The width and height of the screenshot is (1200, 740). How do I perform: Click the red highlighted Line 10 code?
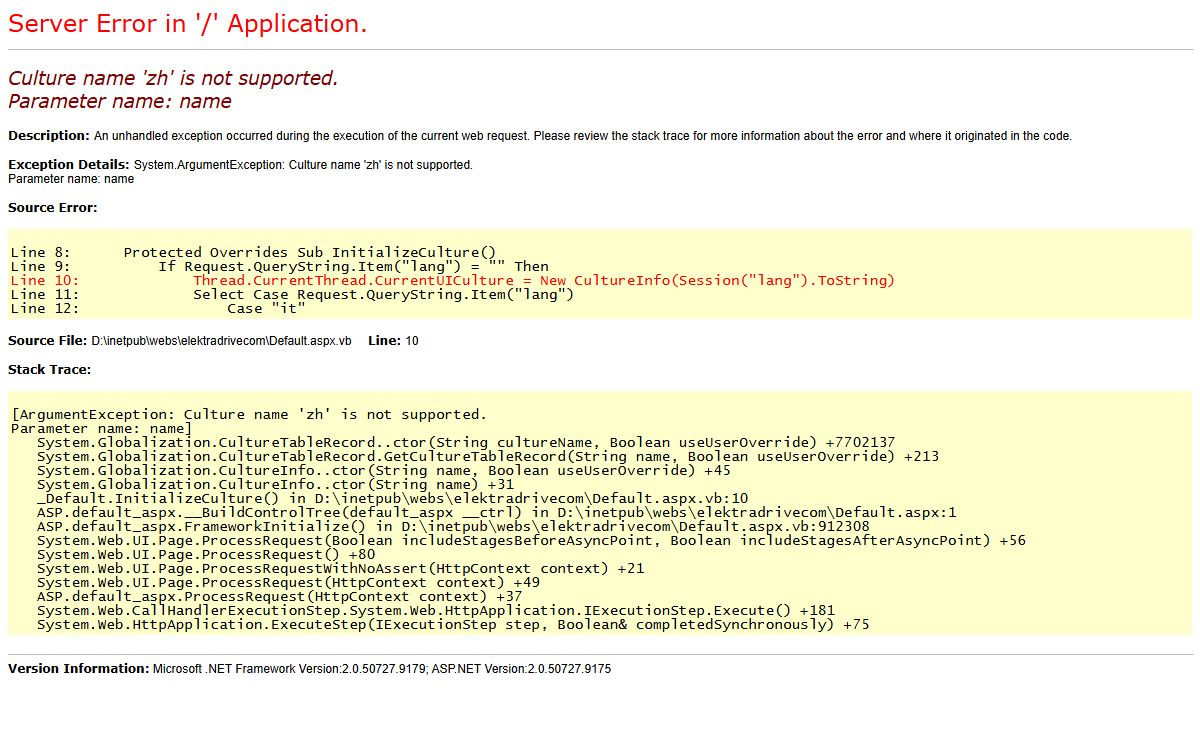coord(453,280)
